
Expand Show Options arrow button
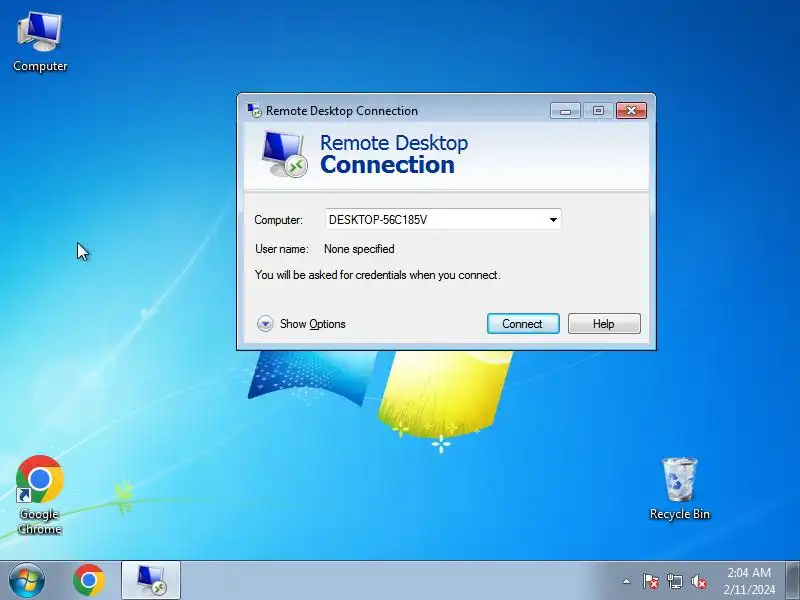click(265, 323)
